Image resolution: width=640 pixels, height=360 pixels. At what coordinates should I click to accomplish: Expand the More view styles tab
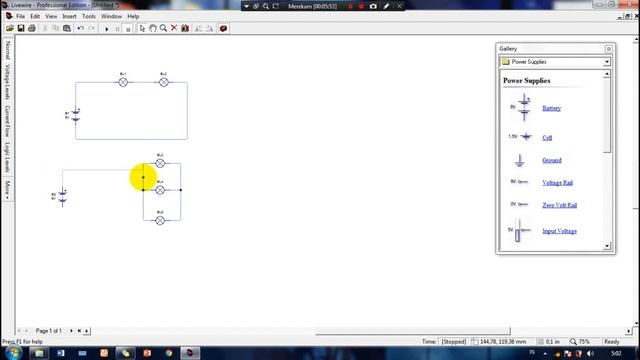(7, 190)
